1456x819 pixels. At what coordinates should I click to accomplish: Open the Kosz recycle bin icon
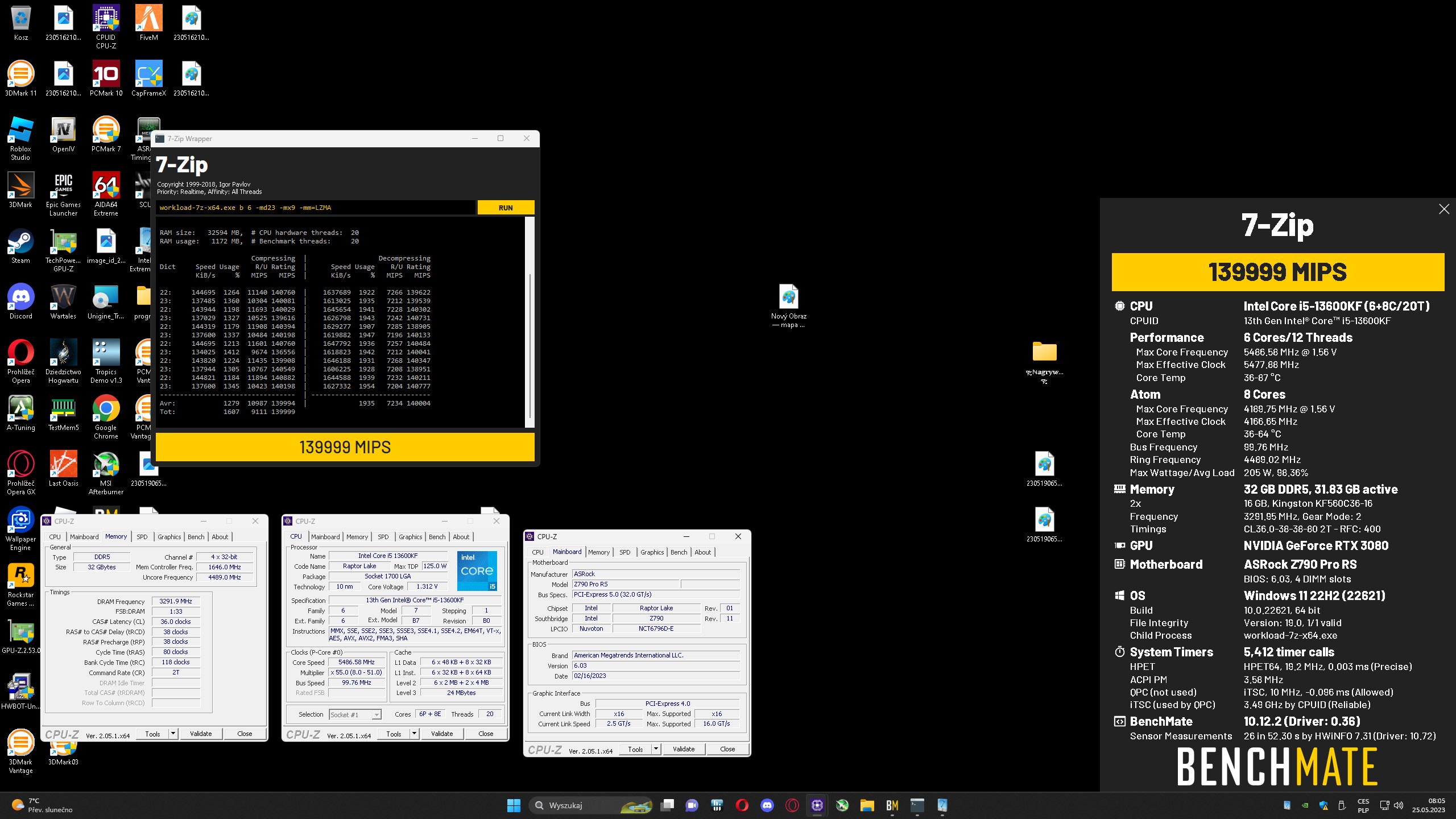click(x=20, y=23)
